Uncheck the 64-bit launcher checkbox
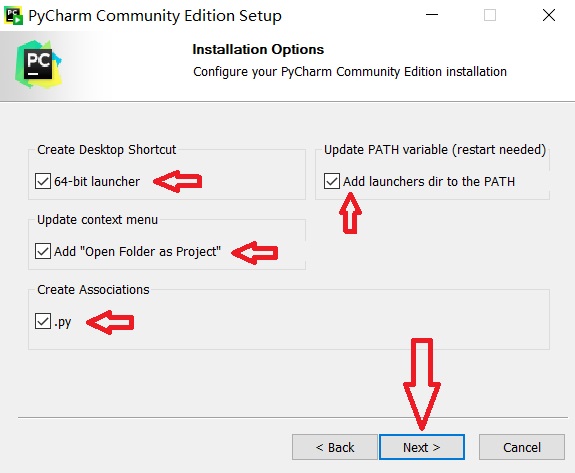The height and width of the screenshot is (473, 575). 43,181
